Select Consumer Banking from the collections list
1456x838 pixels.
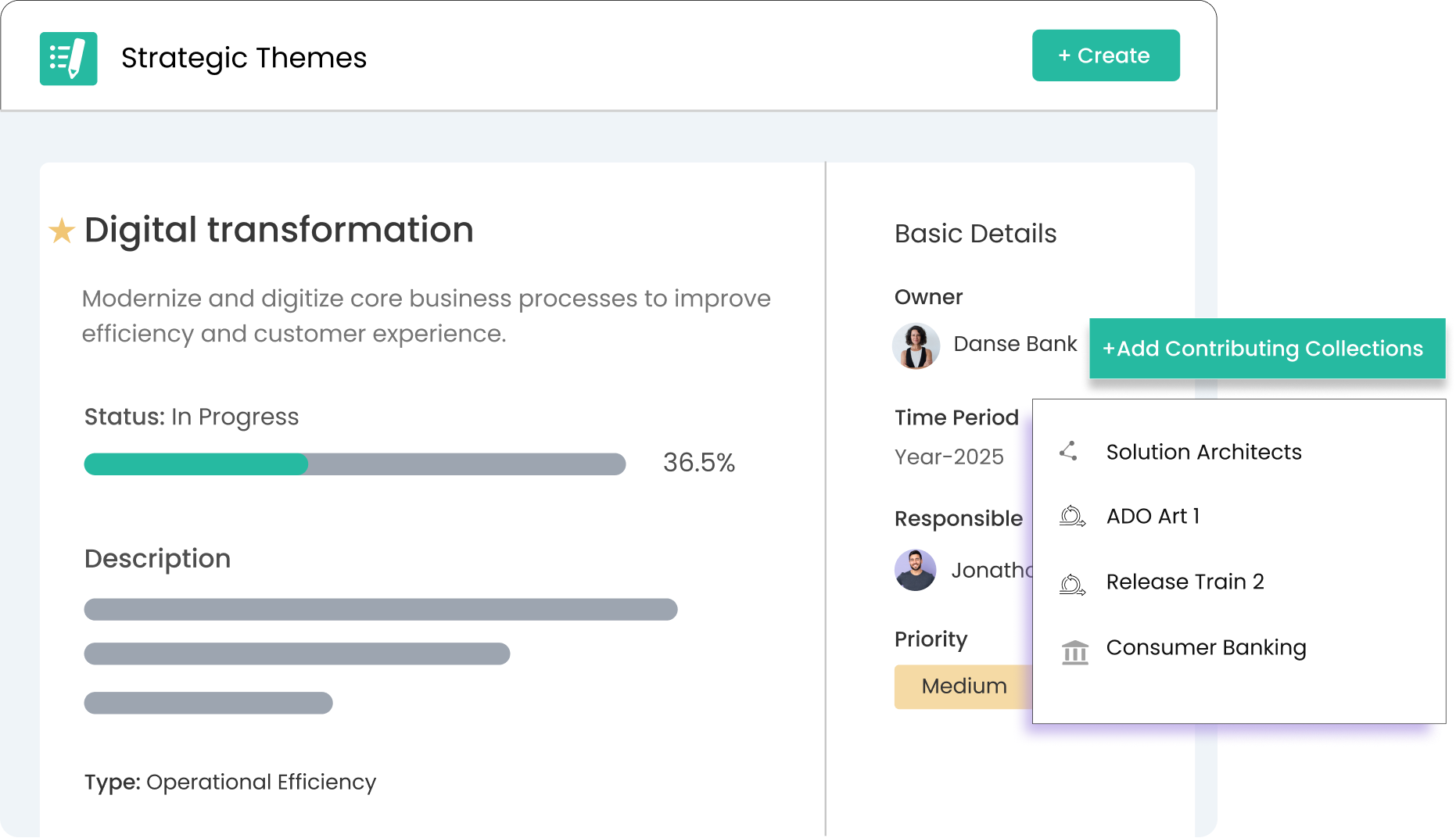pyautogui.click(x=1207, y=648)
